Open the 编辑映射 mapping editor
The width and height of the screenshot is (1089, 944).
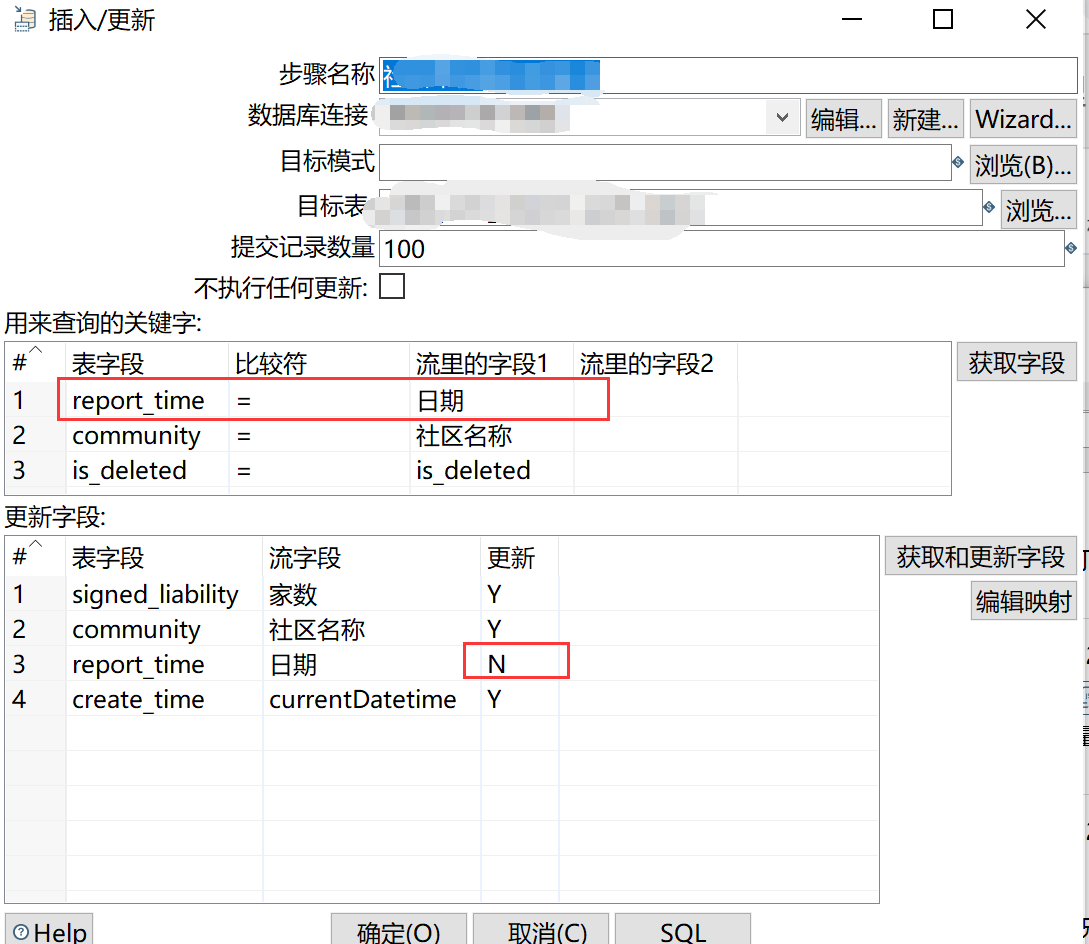point(1023,600)
